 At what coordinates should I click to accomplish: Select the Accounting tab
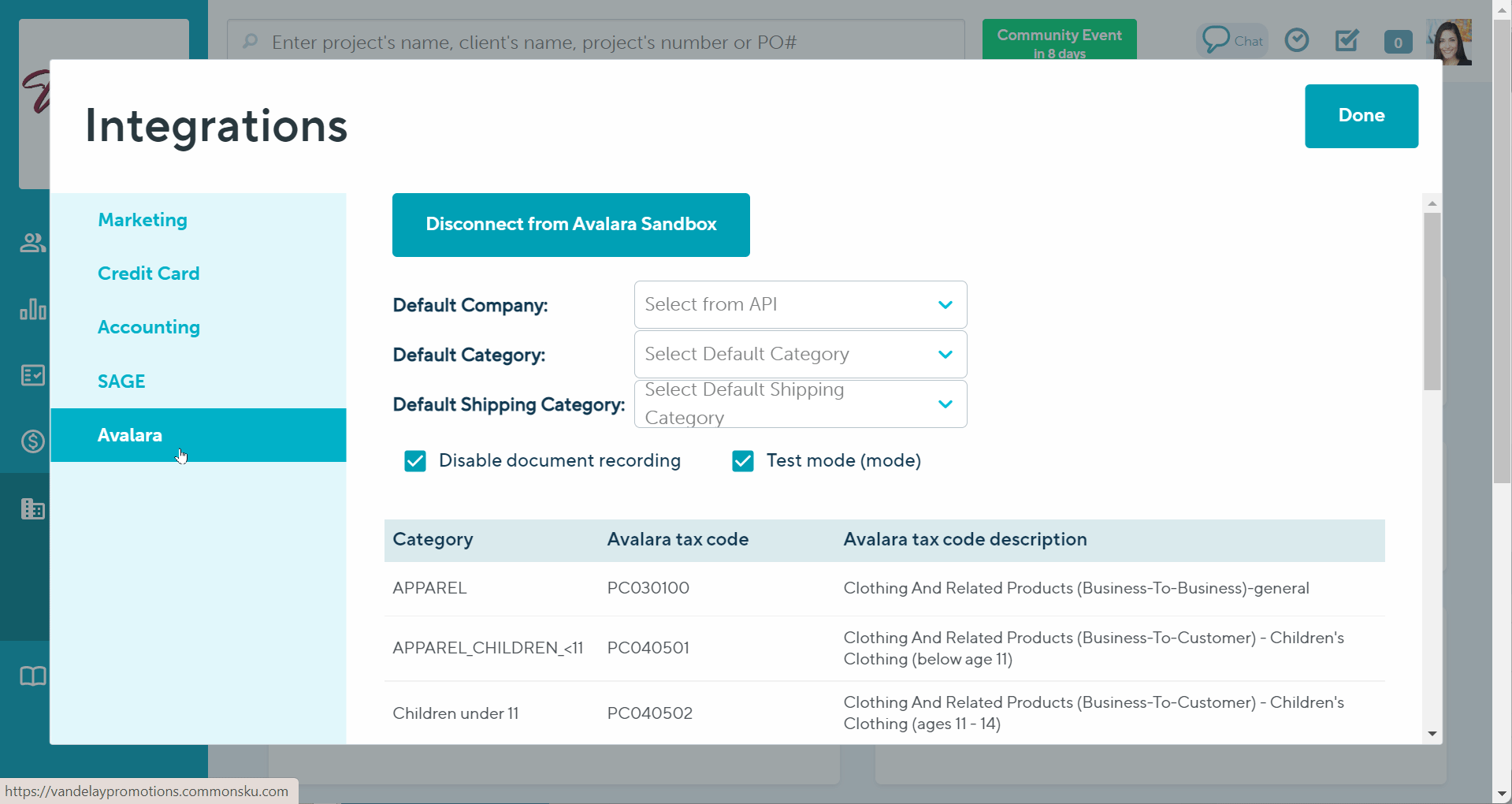point(149,327)
